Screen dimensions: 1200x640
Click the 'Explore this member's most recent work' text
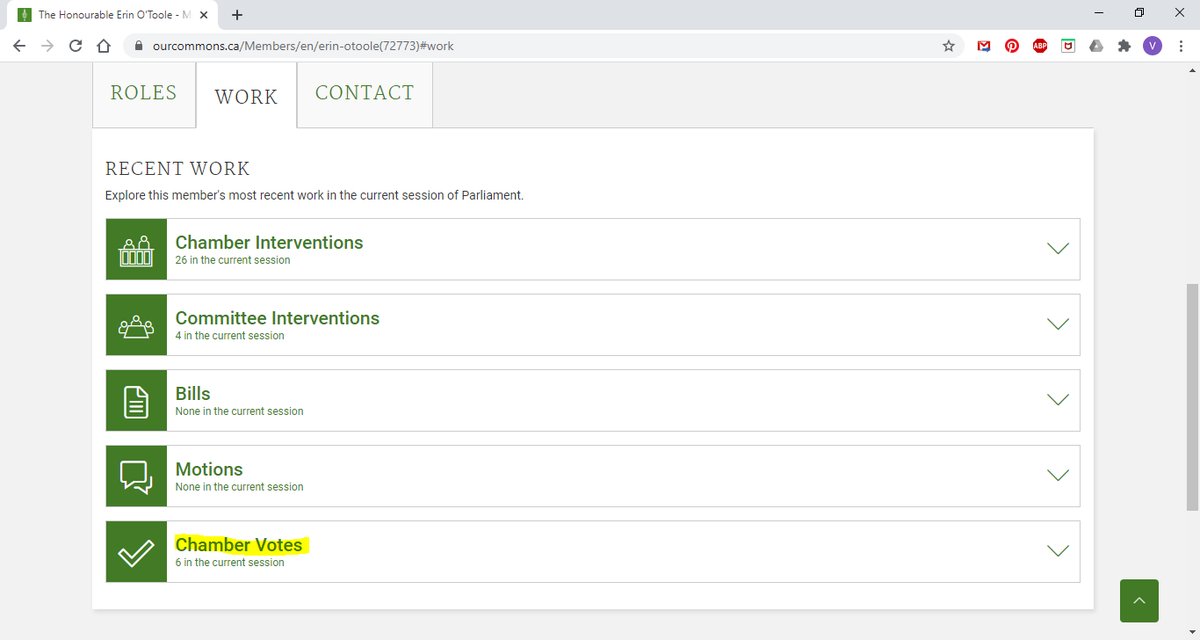point(314,195)
